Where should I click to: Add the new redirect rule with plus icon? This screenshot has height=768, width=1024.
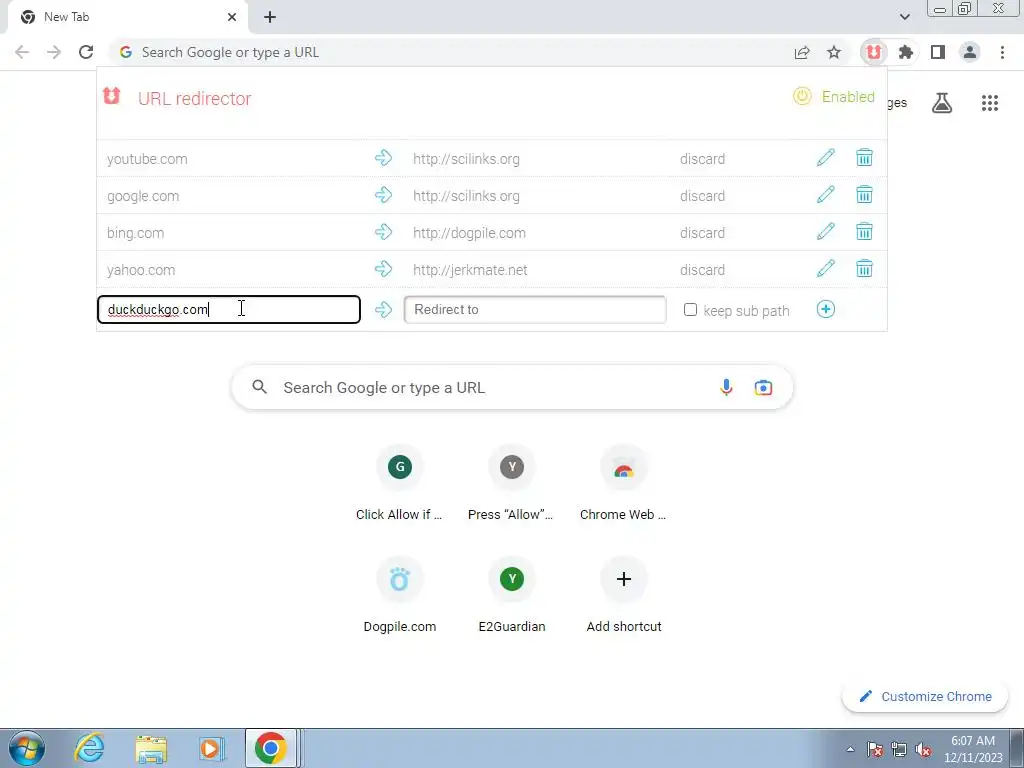[x=825, y=309]
